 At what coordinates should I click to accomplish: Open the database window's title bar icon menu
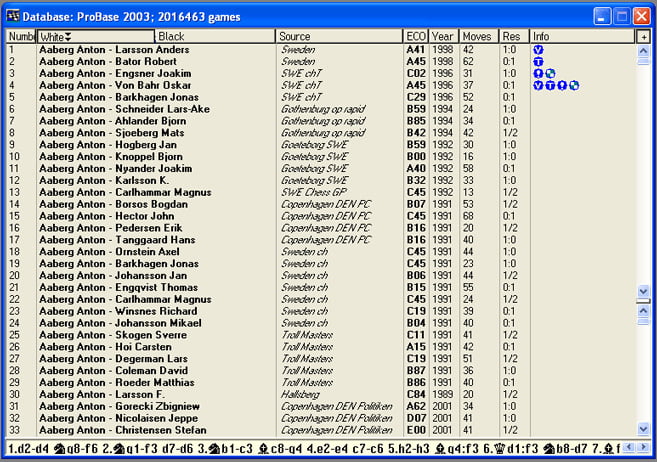click(13, 16)
